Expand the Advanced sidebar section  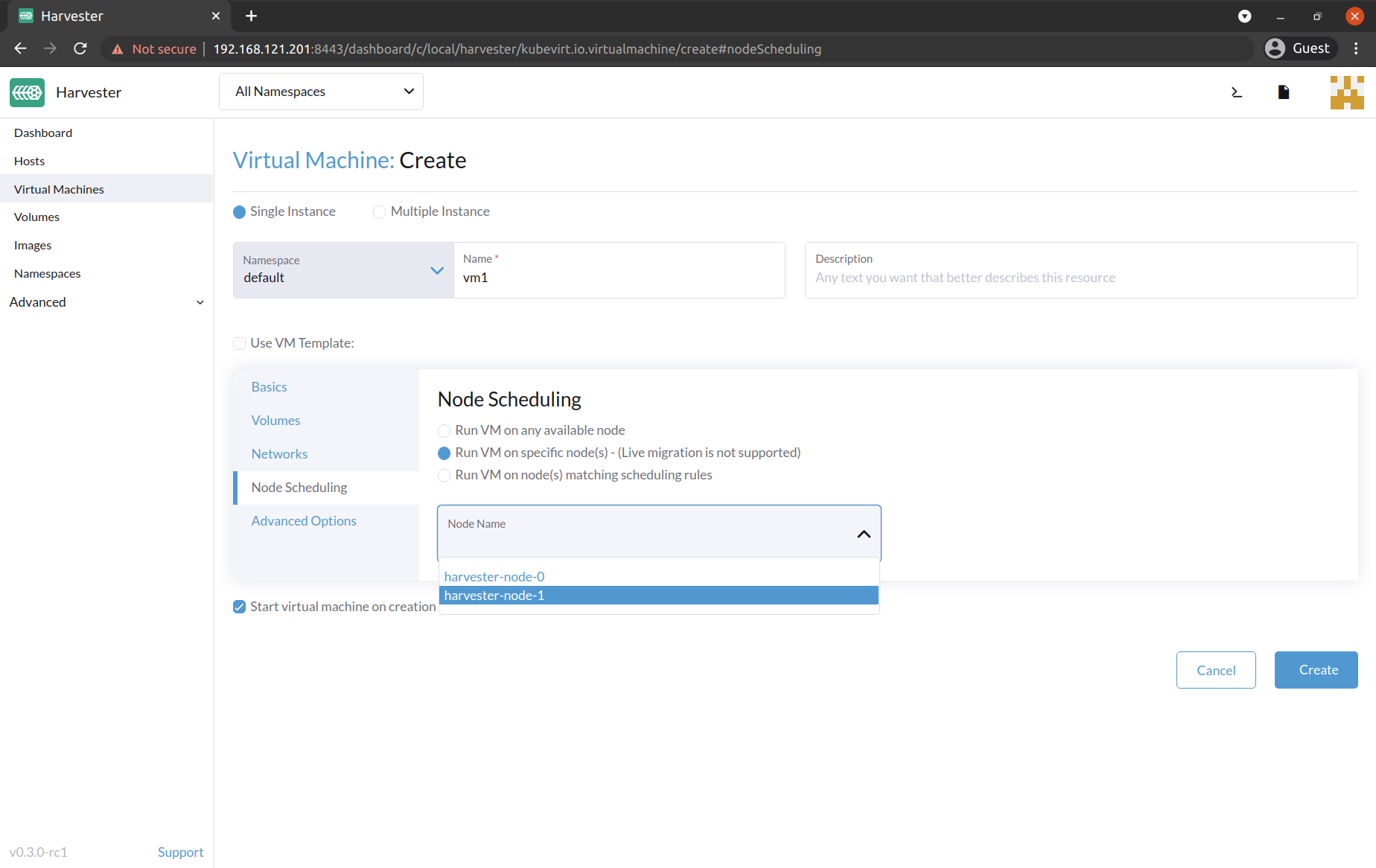tap(106, 302)
